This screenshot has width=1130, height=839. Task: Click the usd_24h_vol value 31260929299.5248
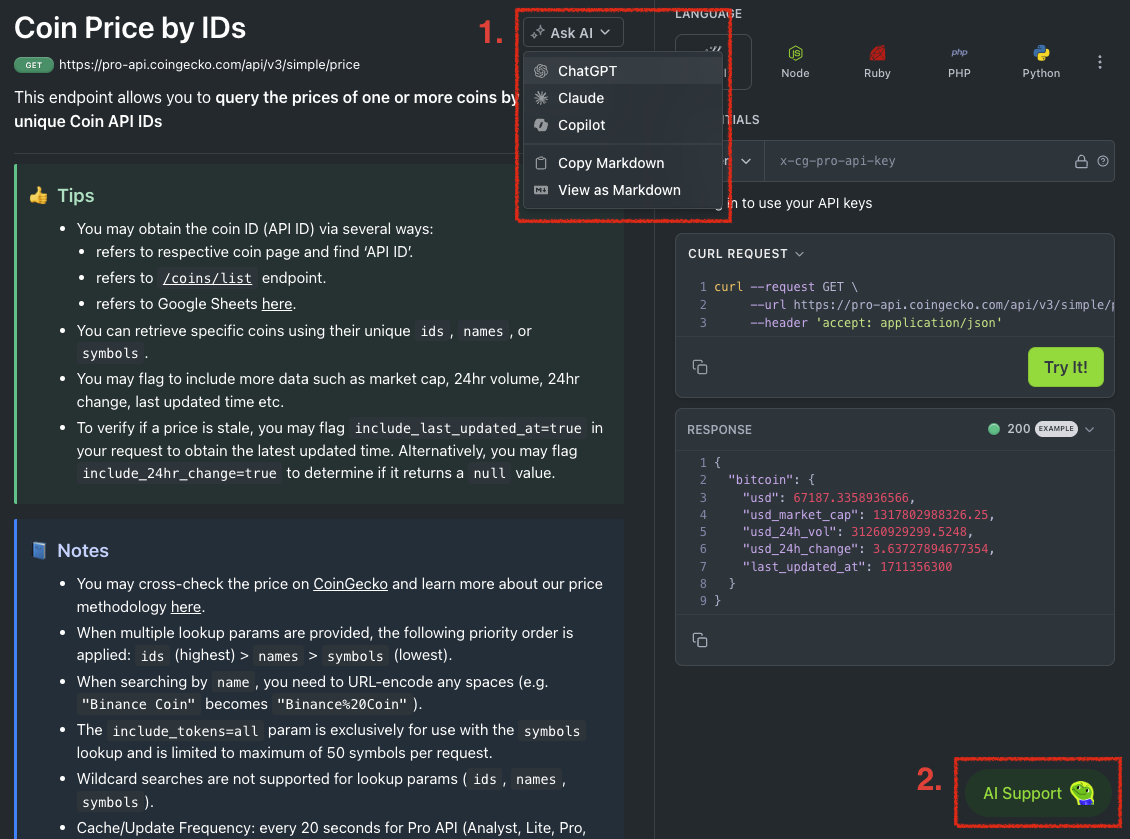point(909,532)
